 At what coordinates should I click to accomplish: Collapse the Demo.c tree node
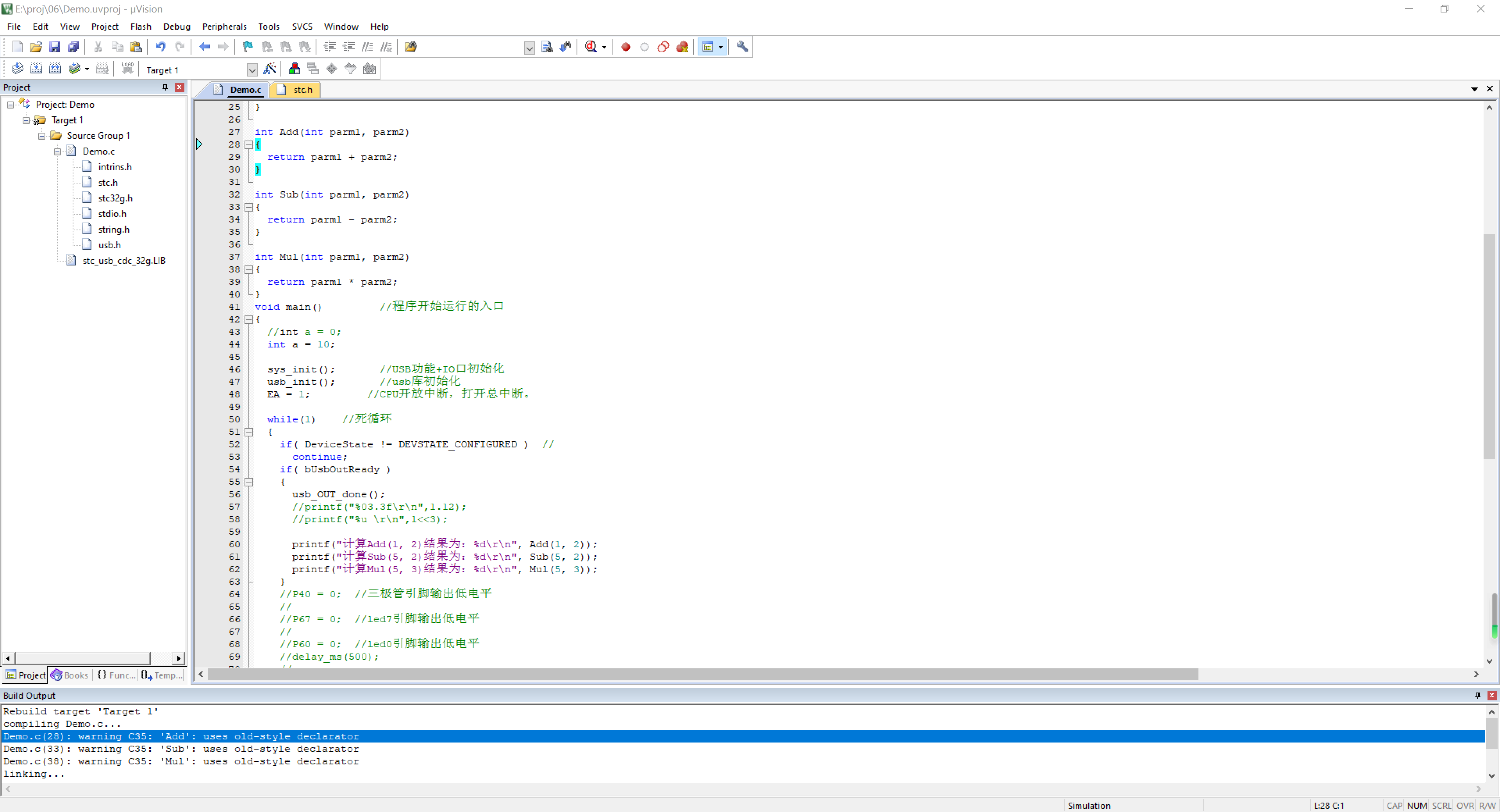pyautogui.click(x=58, y=151)
